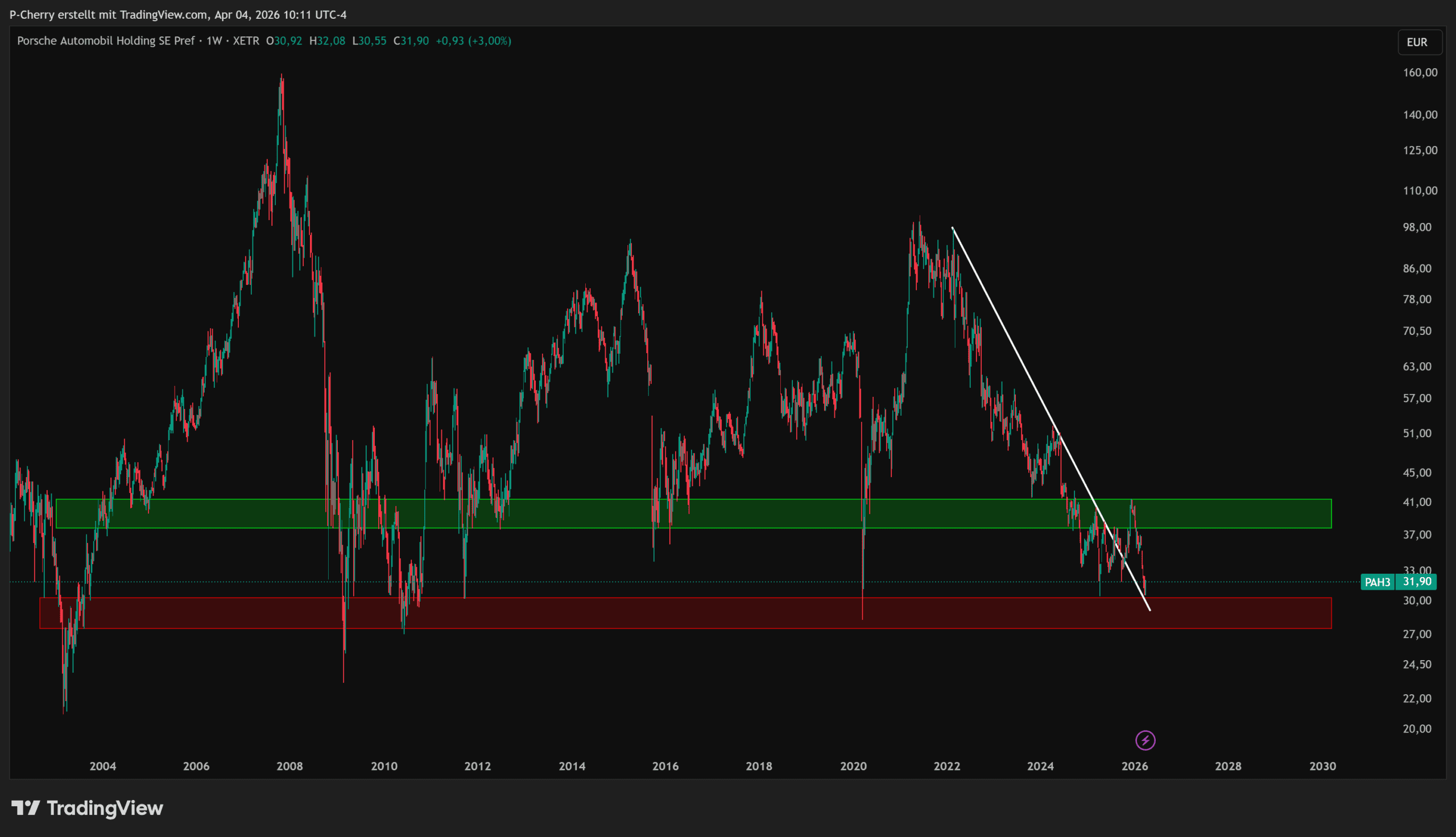This screenshot has height=837, width=1456.
Task: Click the 2026 label on time axis
Action: [1135, 766]
